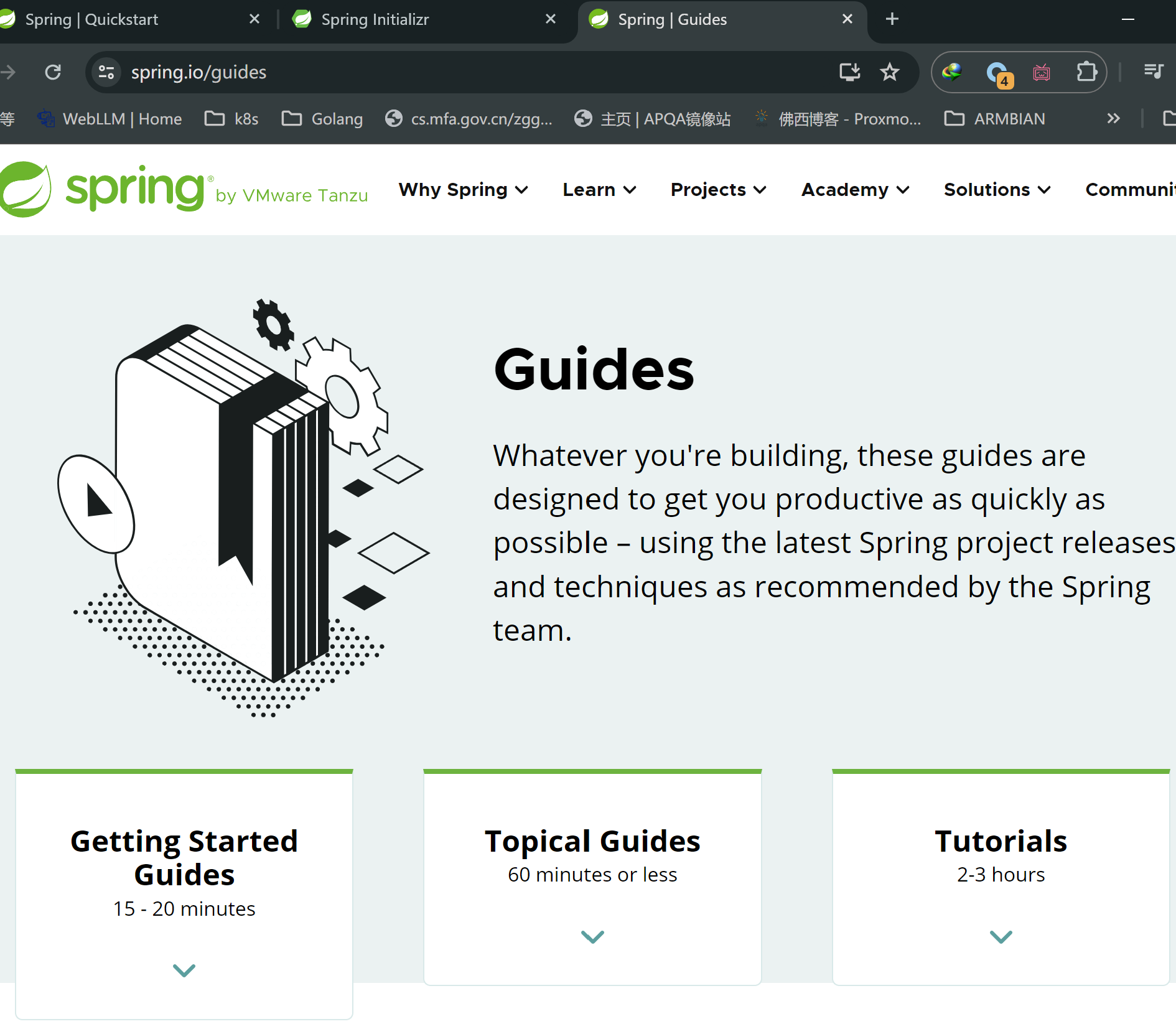Click the Topical Guides heading
Image resolution: width=1176 pixels, height=1024 pixels.
pyautogui.click(x=592, y=841)
